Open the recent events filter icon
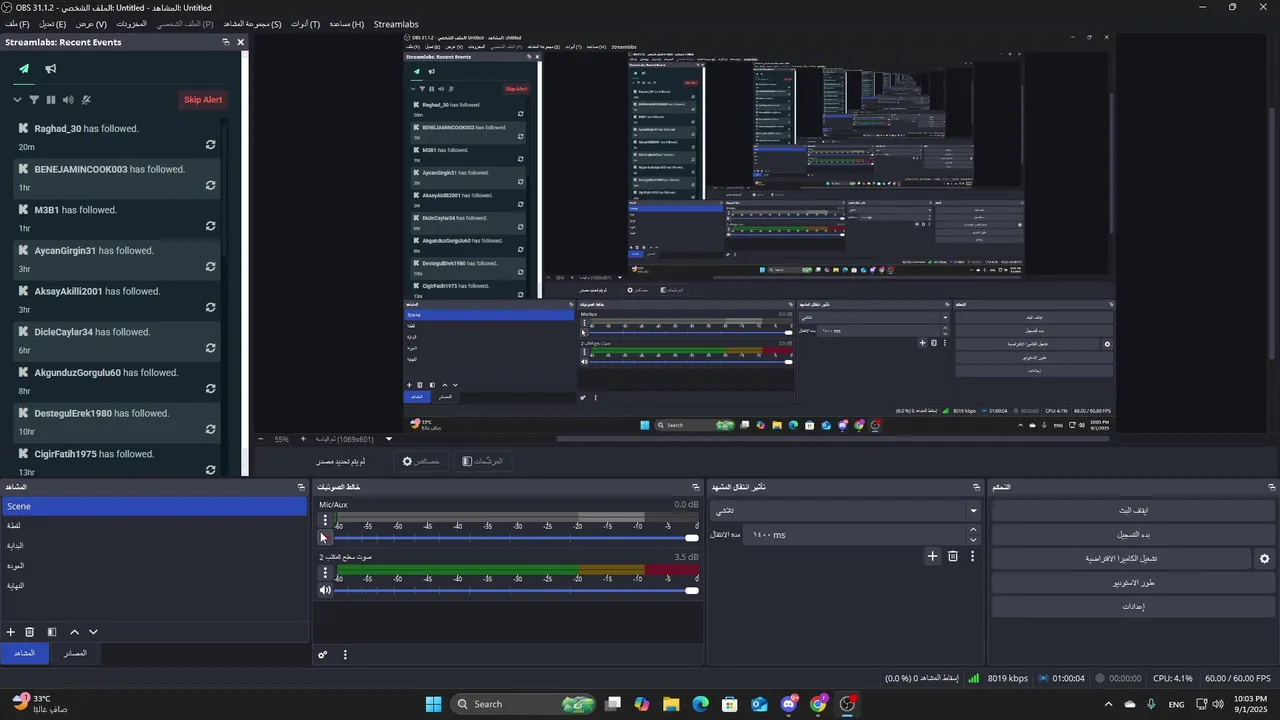The height and width of the screenshot is (720, 1280). point(34,100)
